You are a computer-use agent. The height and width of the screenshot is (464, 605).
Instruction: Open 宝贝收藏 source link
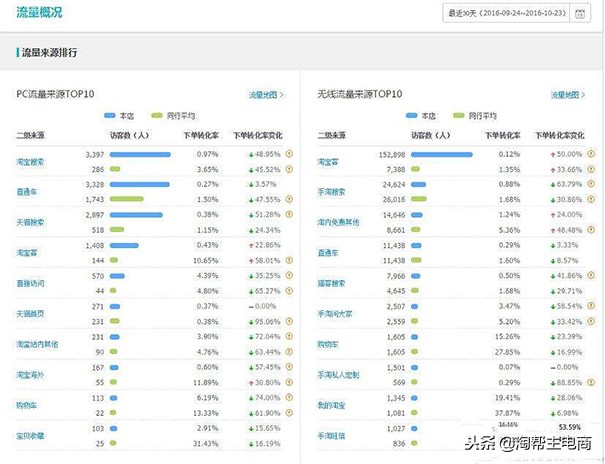30,436
